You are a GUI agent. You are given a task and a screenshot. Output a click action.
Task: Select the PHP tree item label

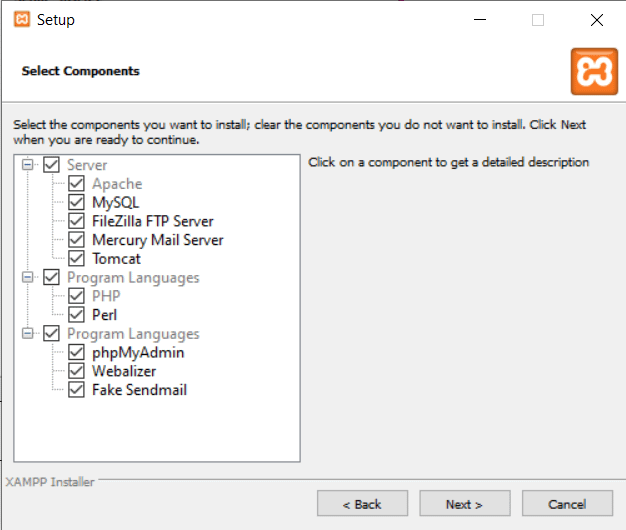[x=106, y=296]
